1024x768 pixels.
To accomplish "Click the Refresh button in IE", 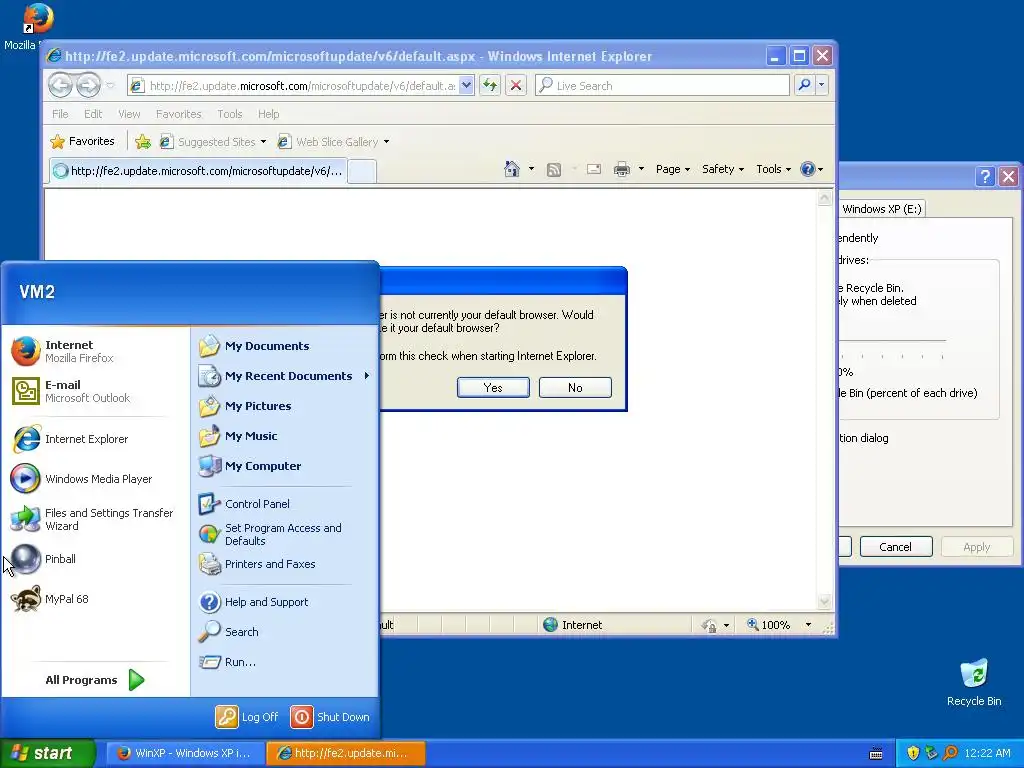I will pos(490,86).
